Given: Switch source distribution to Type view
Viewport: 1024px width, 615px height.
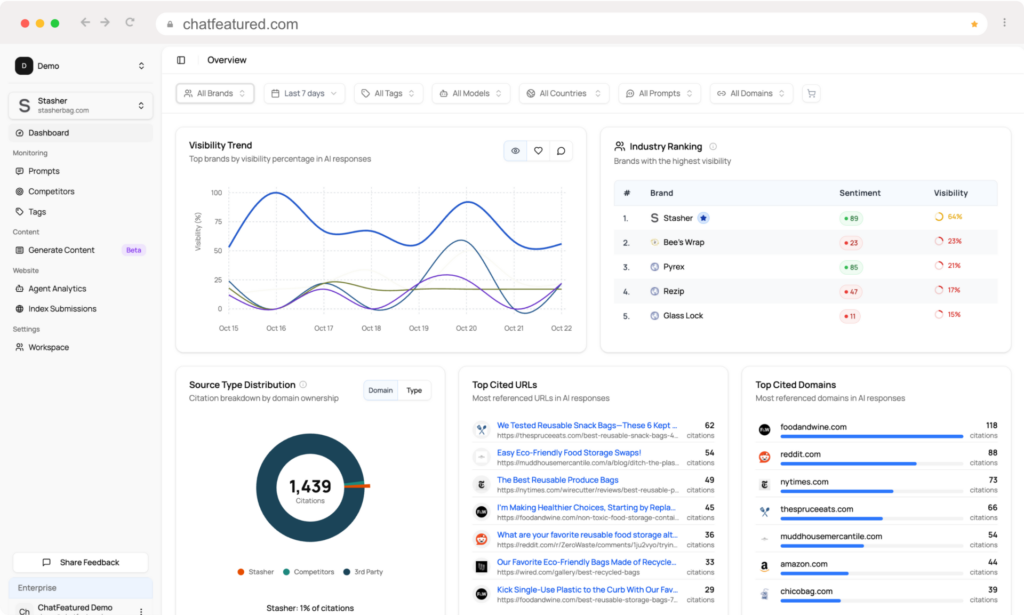Looking at the screenshot, I should tap(414, 390).
